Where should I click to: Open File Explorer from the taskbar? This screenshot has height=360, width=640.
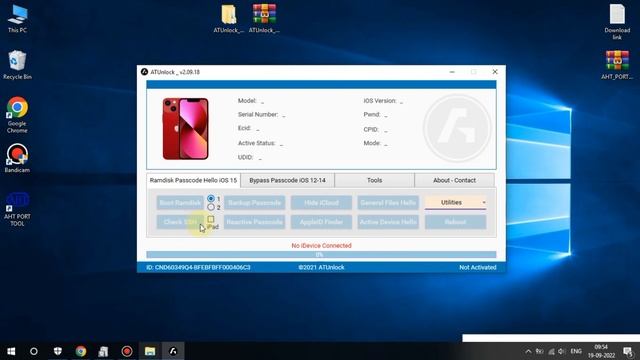(150, 351)
